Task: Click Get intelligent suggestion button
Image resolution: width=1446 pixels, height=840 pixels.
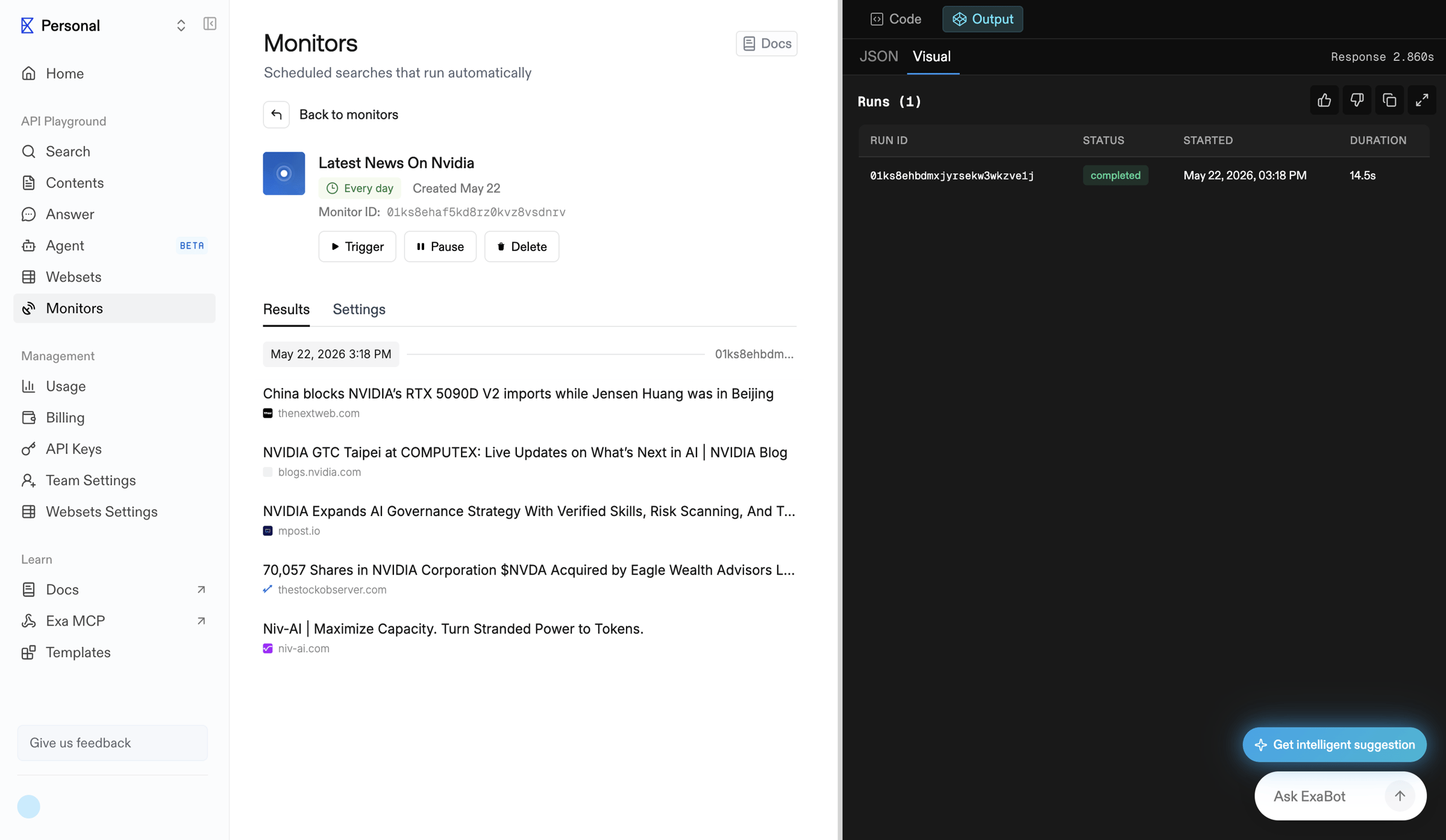Action: 1335,745
